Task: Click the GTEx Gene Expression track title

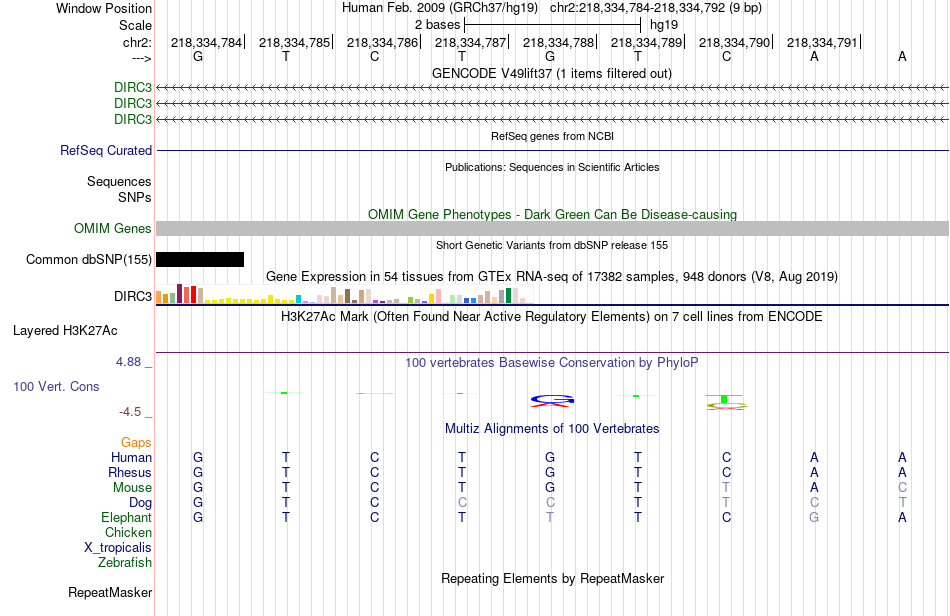Action: click(552, 277)
